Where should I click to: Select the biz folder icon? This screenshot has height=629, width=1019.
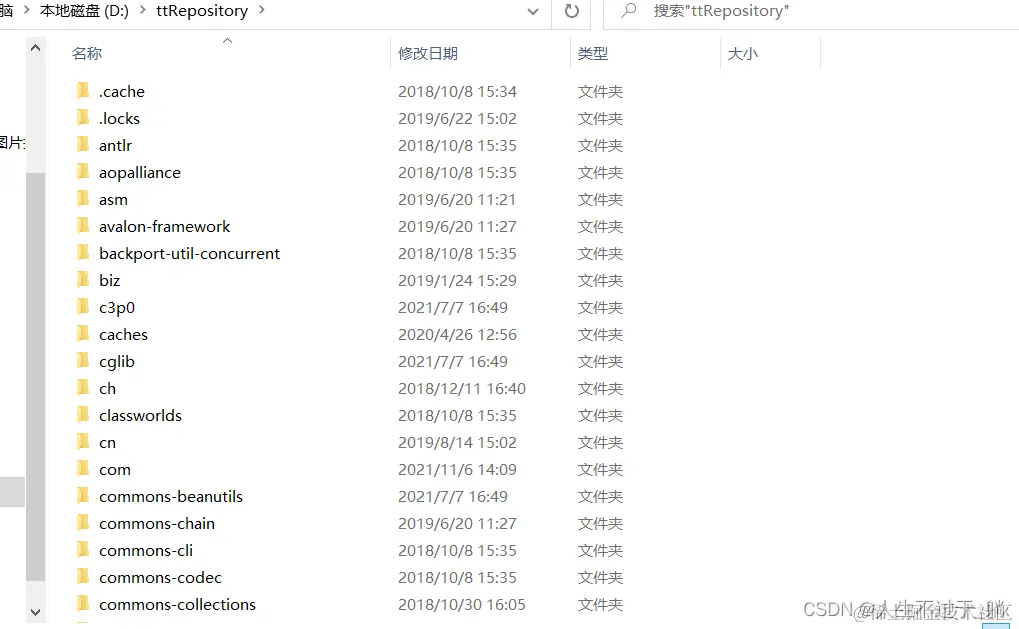point(83,279)
